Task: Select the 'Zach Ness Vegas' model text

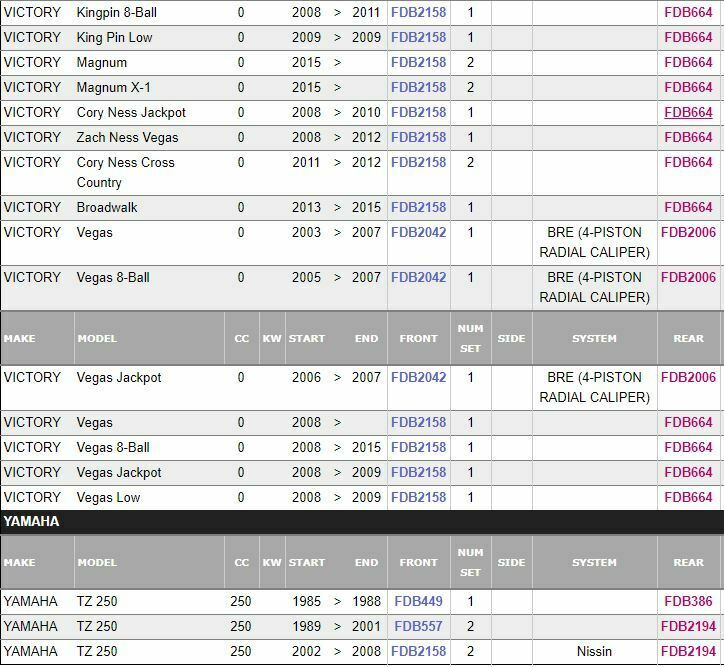Action: [127, 137]
